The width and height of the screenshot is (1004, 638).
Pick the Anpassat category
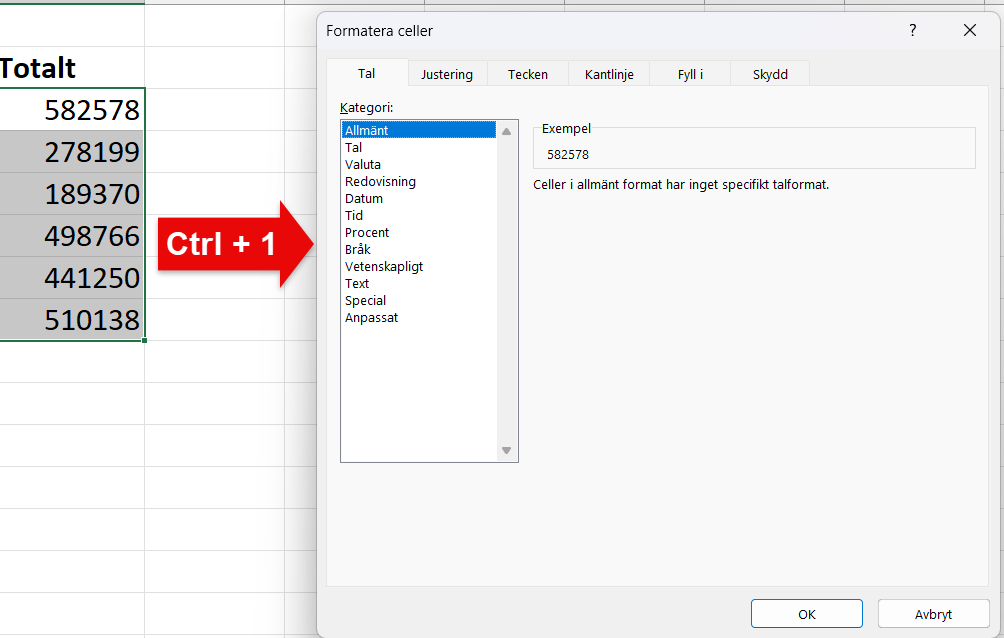point(371,318)
